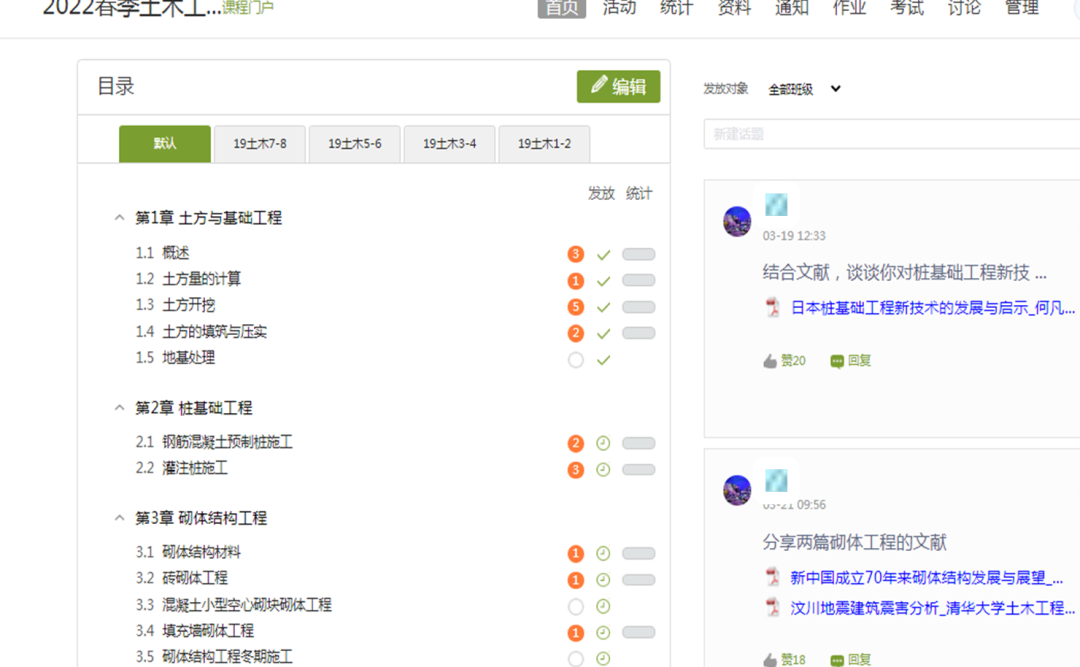Viewport: 1080px width, 667px height.
Task: Click statistics bar for 1.4 土方的填筑与压实
Action: tap(638, 333)
